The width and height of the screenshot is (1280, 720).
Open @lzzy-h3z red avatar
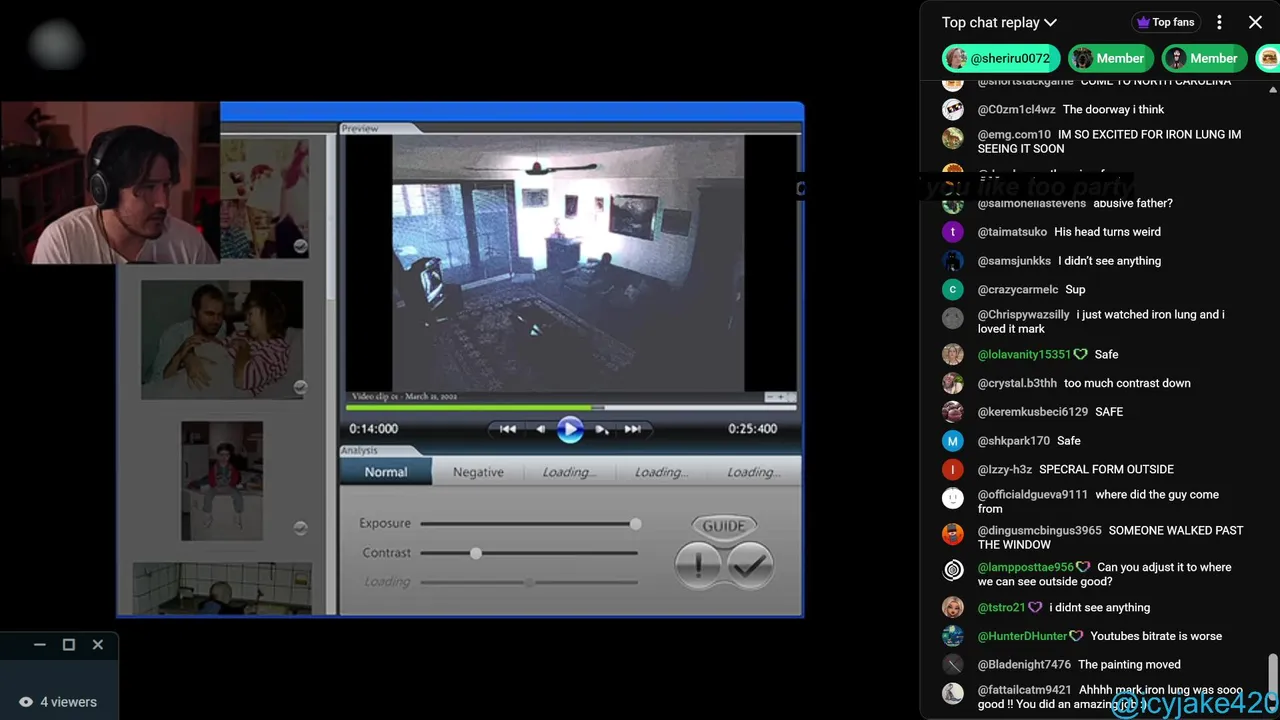[953, 470]
